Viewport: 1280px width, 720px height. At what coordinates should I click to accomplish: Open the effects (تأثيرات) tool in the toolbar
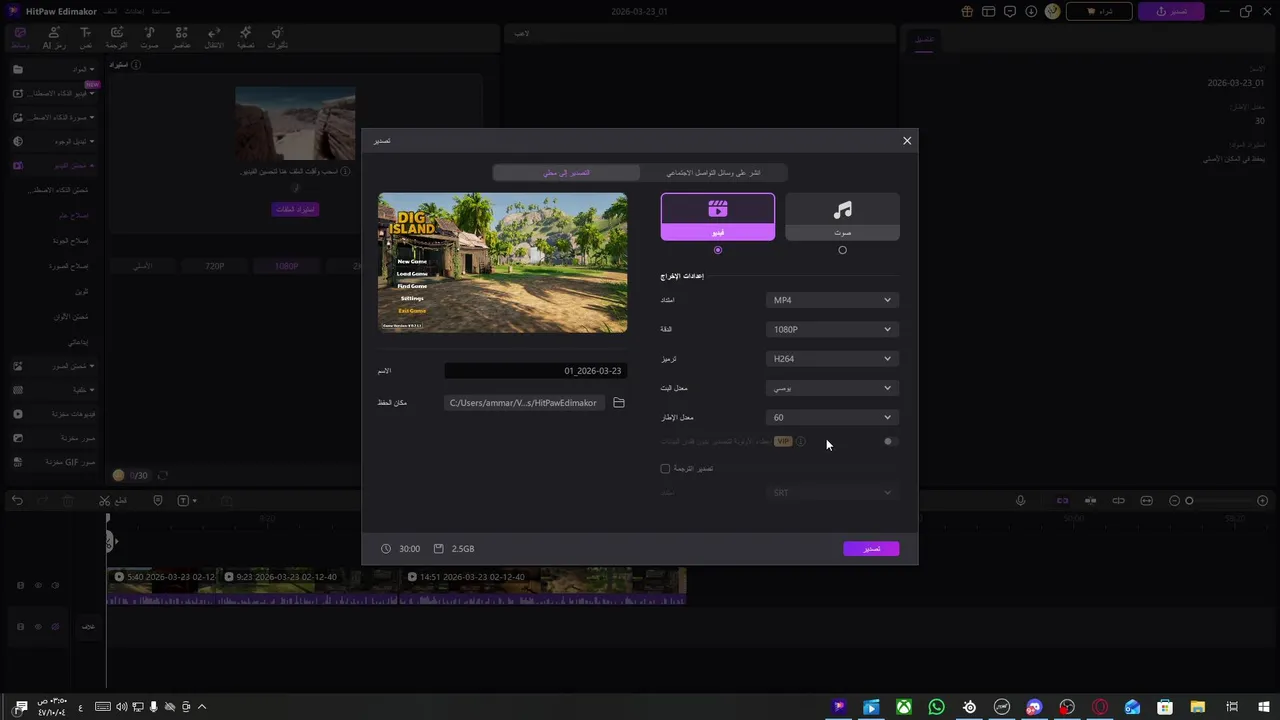(278, 38)
